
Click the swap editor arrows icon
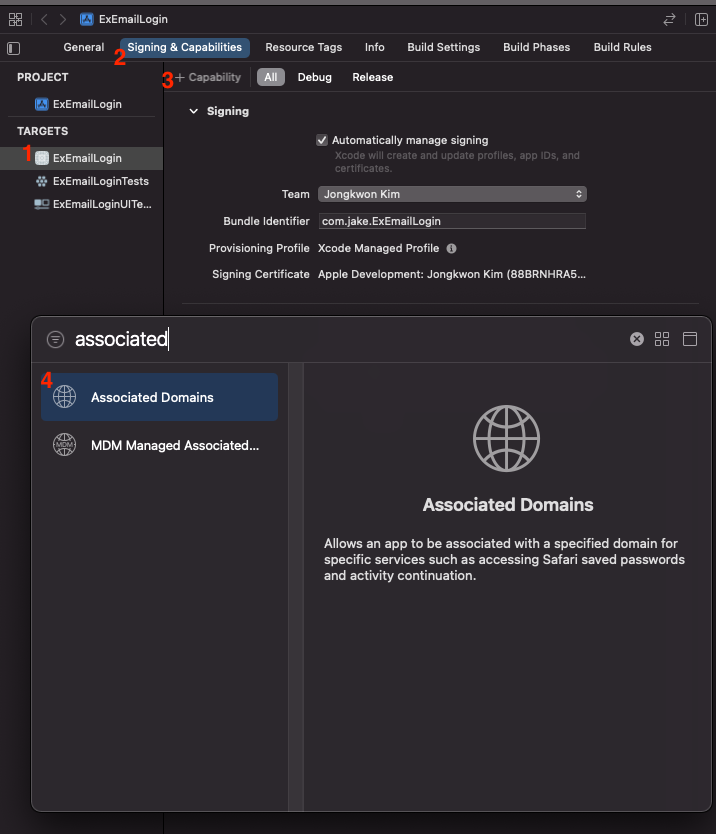669,20
